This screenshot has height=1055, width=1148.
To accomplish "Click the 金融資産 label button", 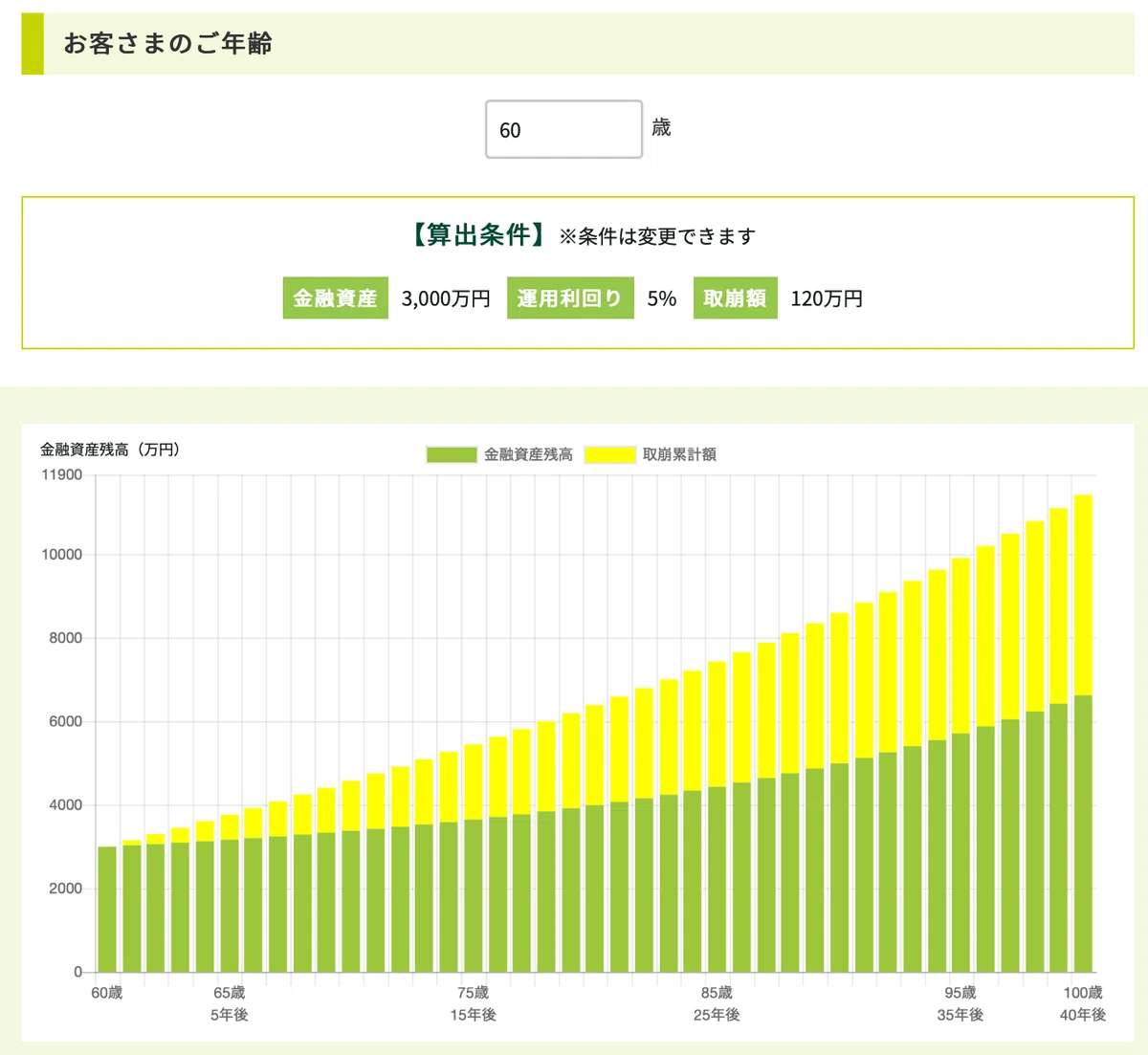I will (x=335, y=298).
